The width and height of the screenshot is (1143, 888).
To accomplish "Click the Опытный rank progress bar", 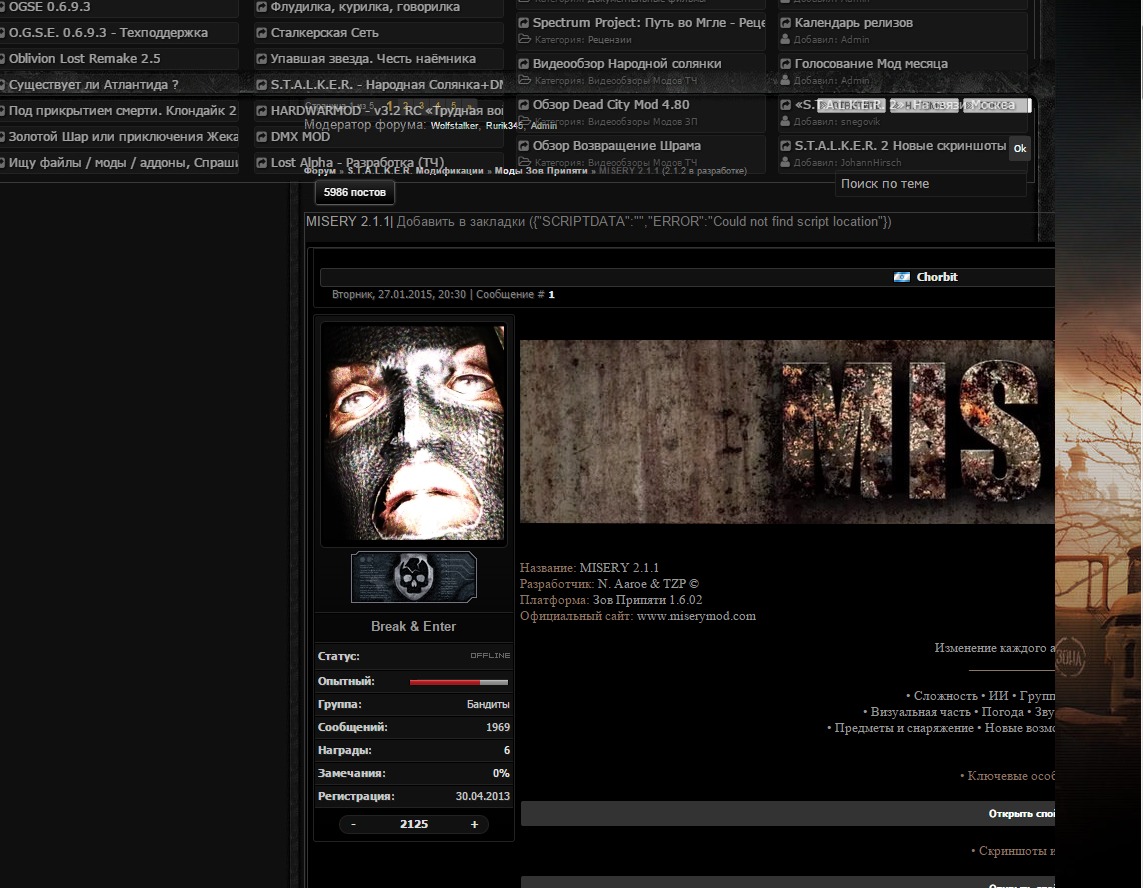I will pos(459,682).
